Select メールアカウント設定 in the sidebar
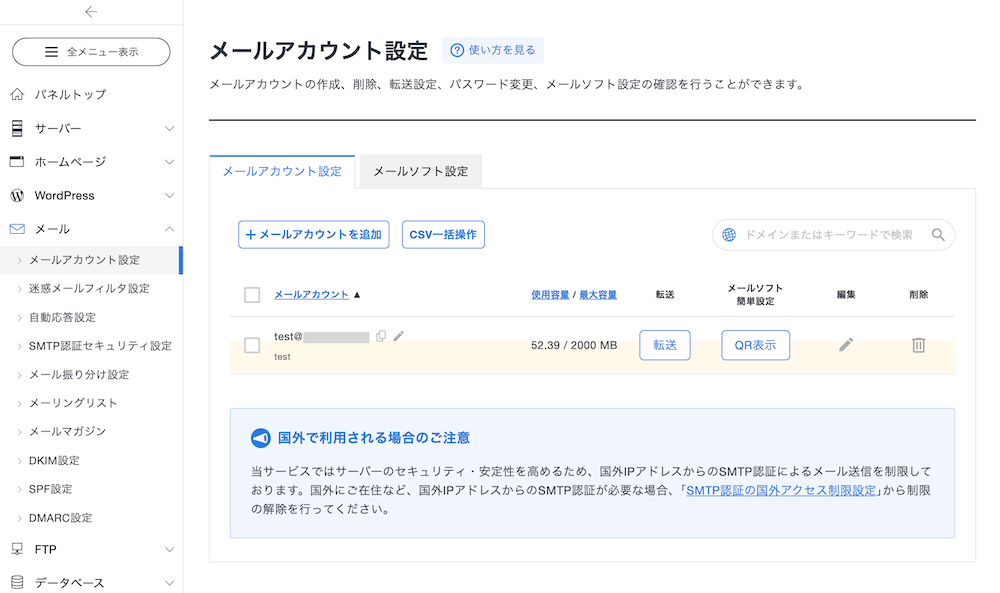This screenshot has height=593, width=1000. pos(91,260)
